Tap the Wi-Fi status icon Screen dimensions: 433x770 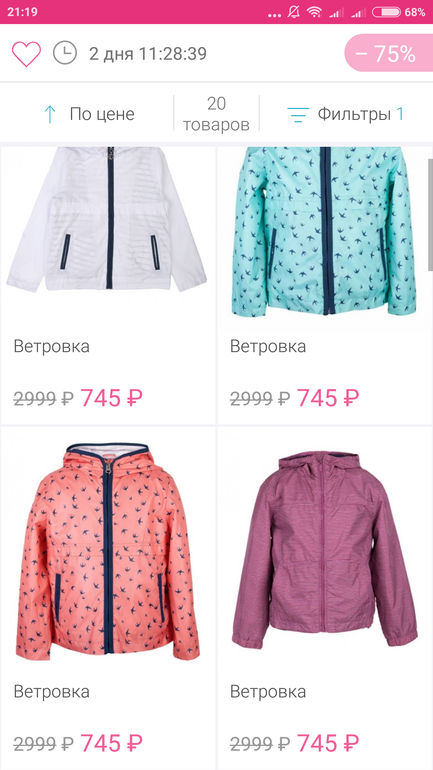(314, 12)
